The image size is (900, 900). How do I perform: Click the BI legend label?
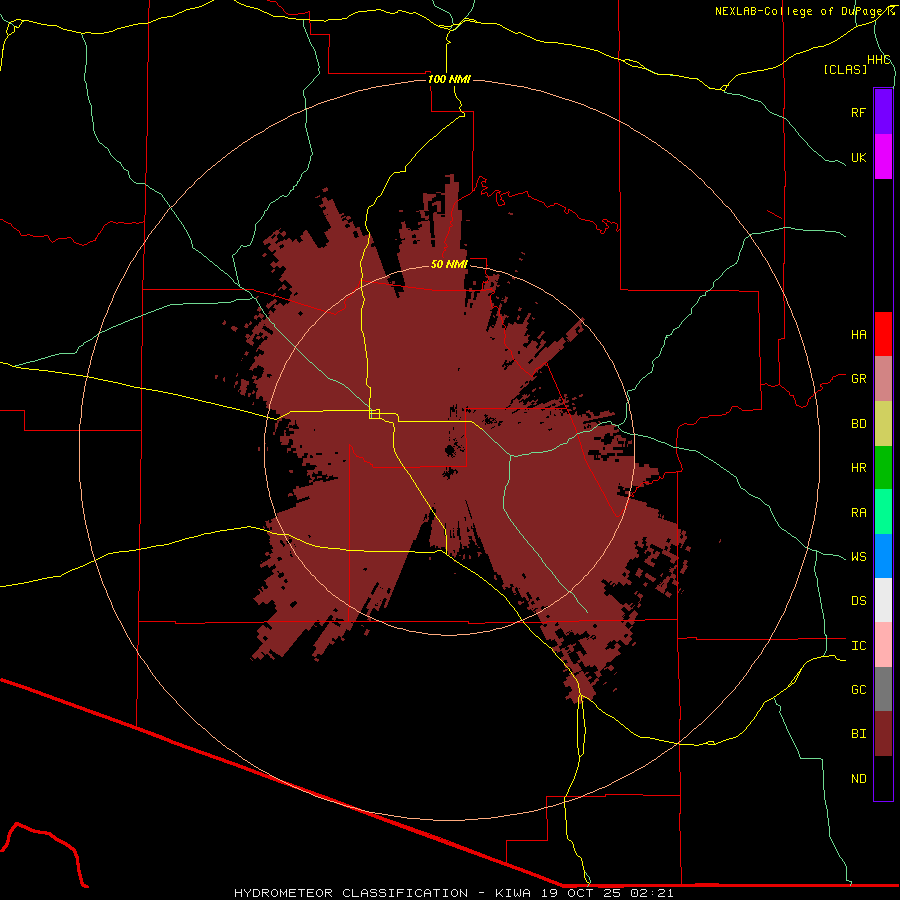(858, 734)
